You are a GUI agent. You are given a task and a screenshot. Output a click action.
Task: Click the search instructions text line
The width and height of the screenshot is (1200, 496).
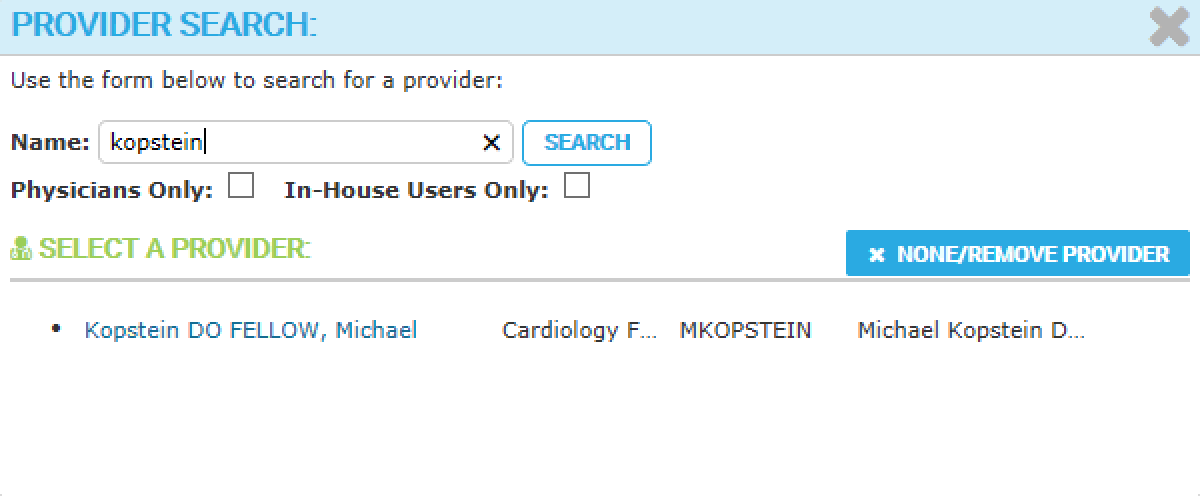pyautogui.click(x=257, y=81)
